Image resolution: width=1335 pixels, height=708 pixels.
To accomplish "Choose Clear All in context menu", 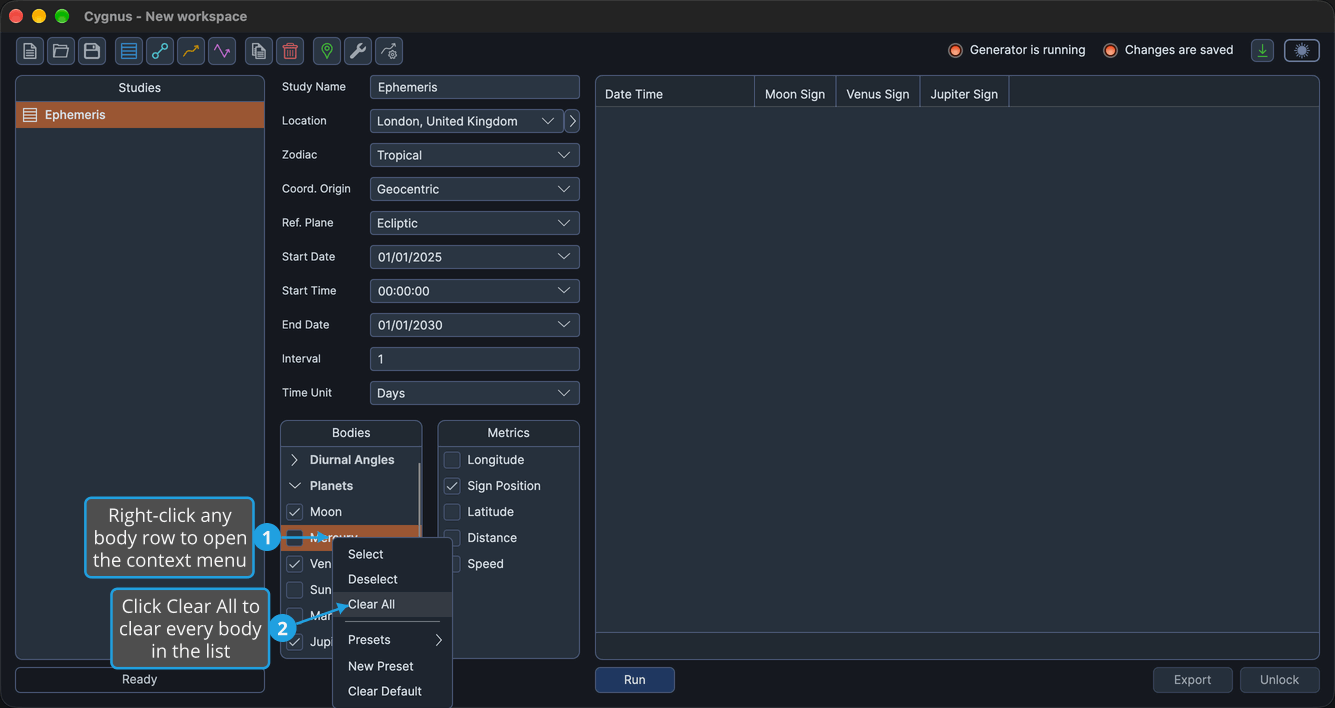I will click(392, 604).
